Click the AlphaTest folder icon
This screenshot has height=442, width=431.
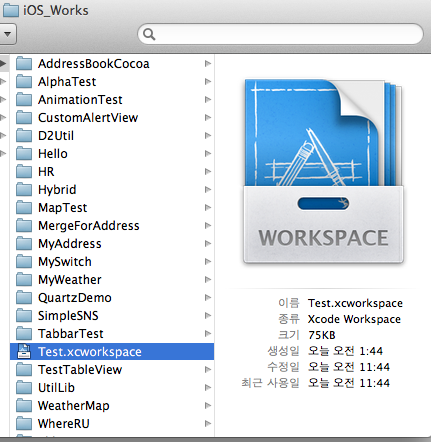[x=24, y=81]
